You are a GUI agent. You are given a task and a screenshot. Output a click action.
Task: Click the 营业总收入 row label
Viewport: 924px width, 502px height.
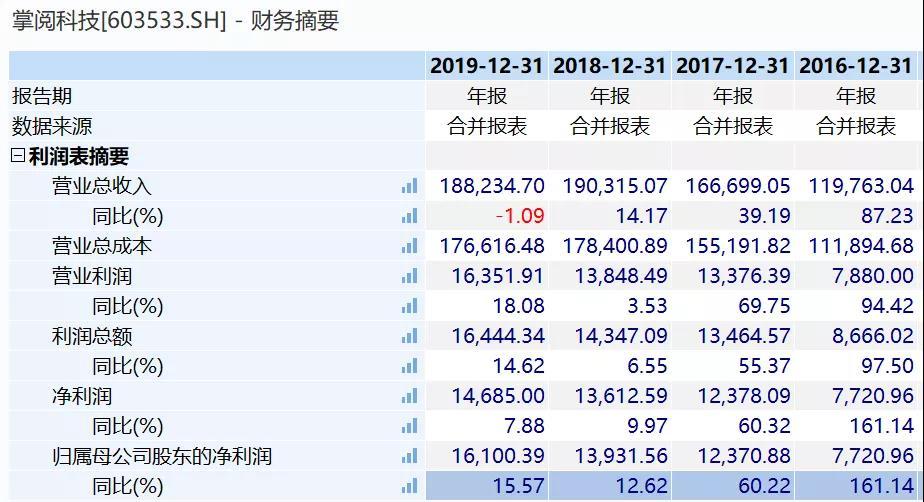[x=102, y=186]
